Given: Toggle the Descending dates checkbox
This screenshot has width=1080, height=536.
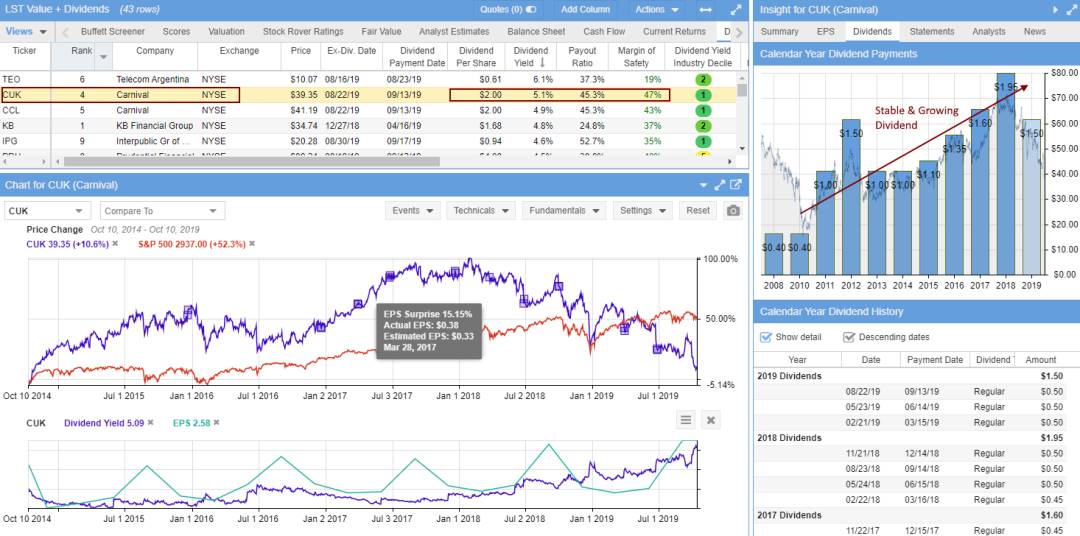Looking at the screenshot, I should coord(849,338).
